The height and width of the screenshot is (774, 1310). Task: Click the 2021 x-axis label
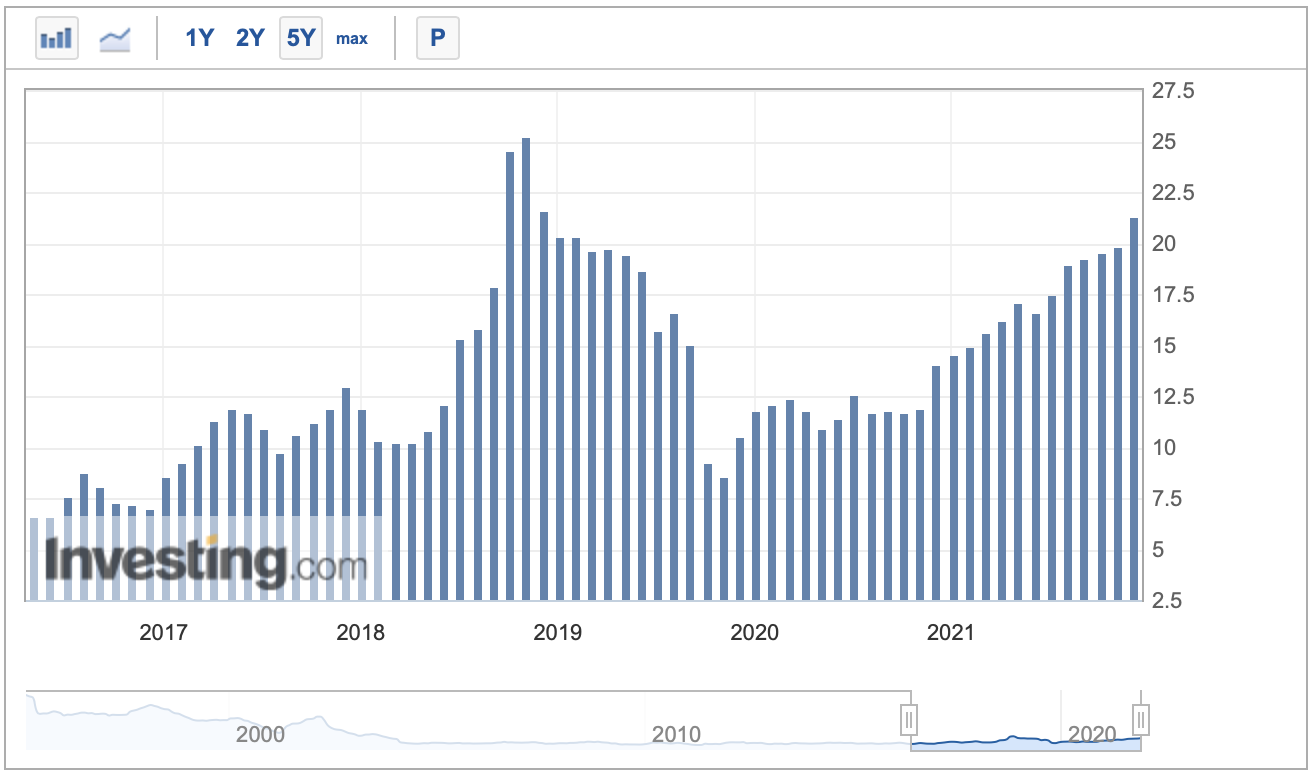pos(952,633)
